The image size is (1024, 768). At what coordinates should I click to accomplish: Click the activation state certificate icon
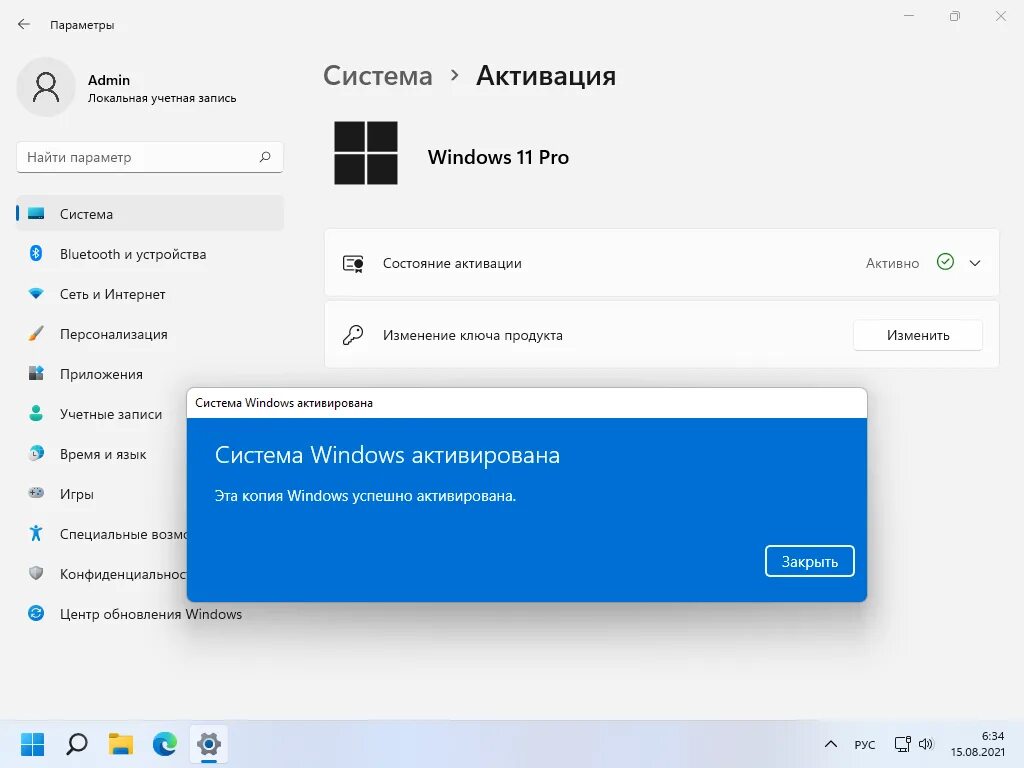coord(353,264)
